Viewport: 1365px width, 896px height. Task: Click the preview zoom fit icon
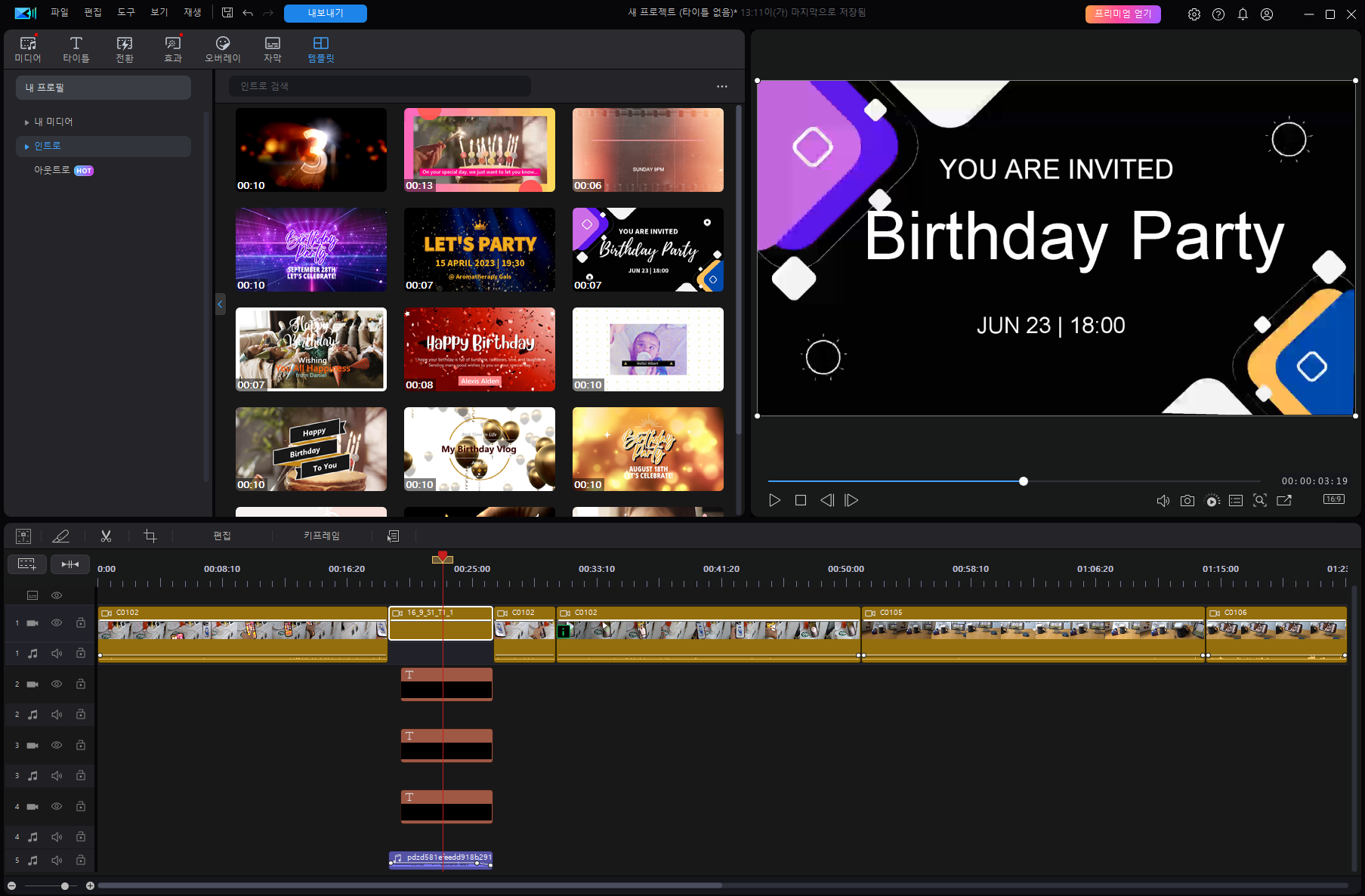click(x=1260, y=500)
